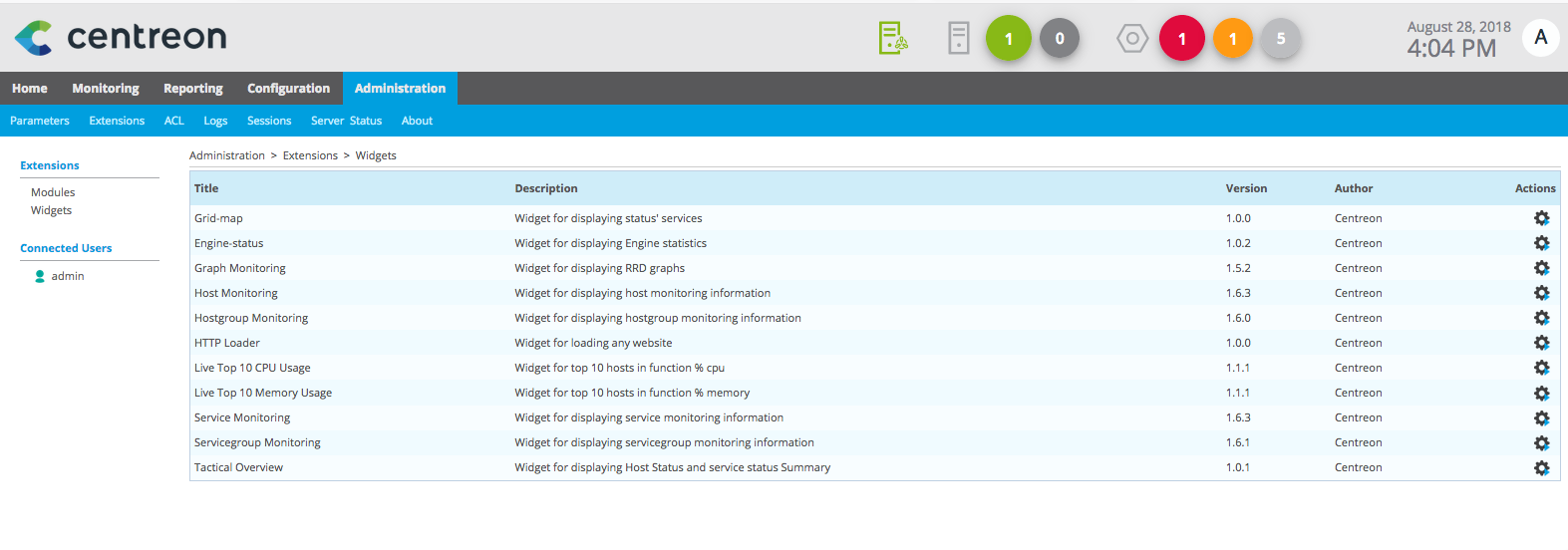Click the services hexagon icon in header
The width and height of the screenshot is (1568, 550).
(x=1132, y=39)
